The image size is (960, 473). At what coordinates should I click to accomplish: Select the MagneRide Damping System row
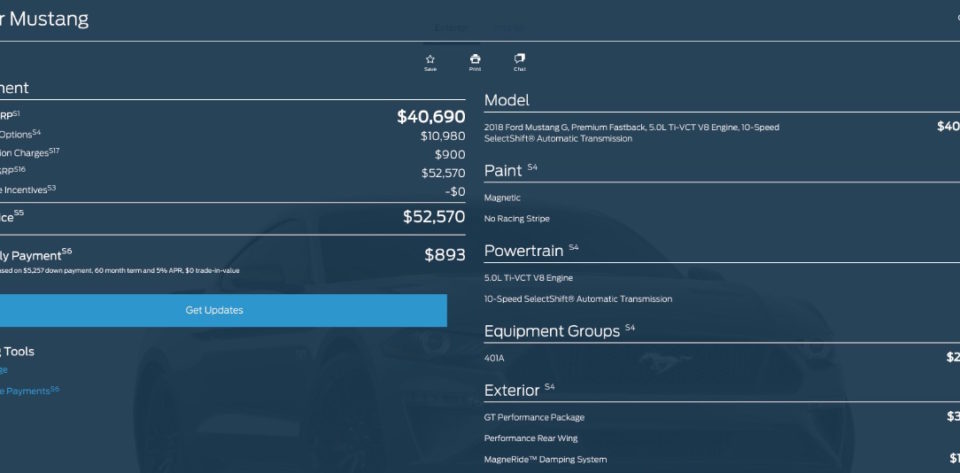coord(546,459)
